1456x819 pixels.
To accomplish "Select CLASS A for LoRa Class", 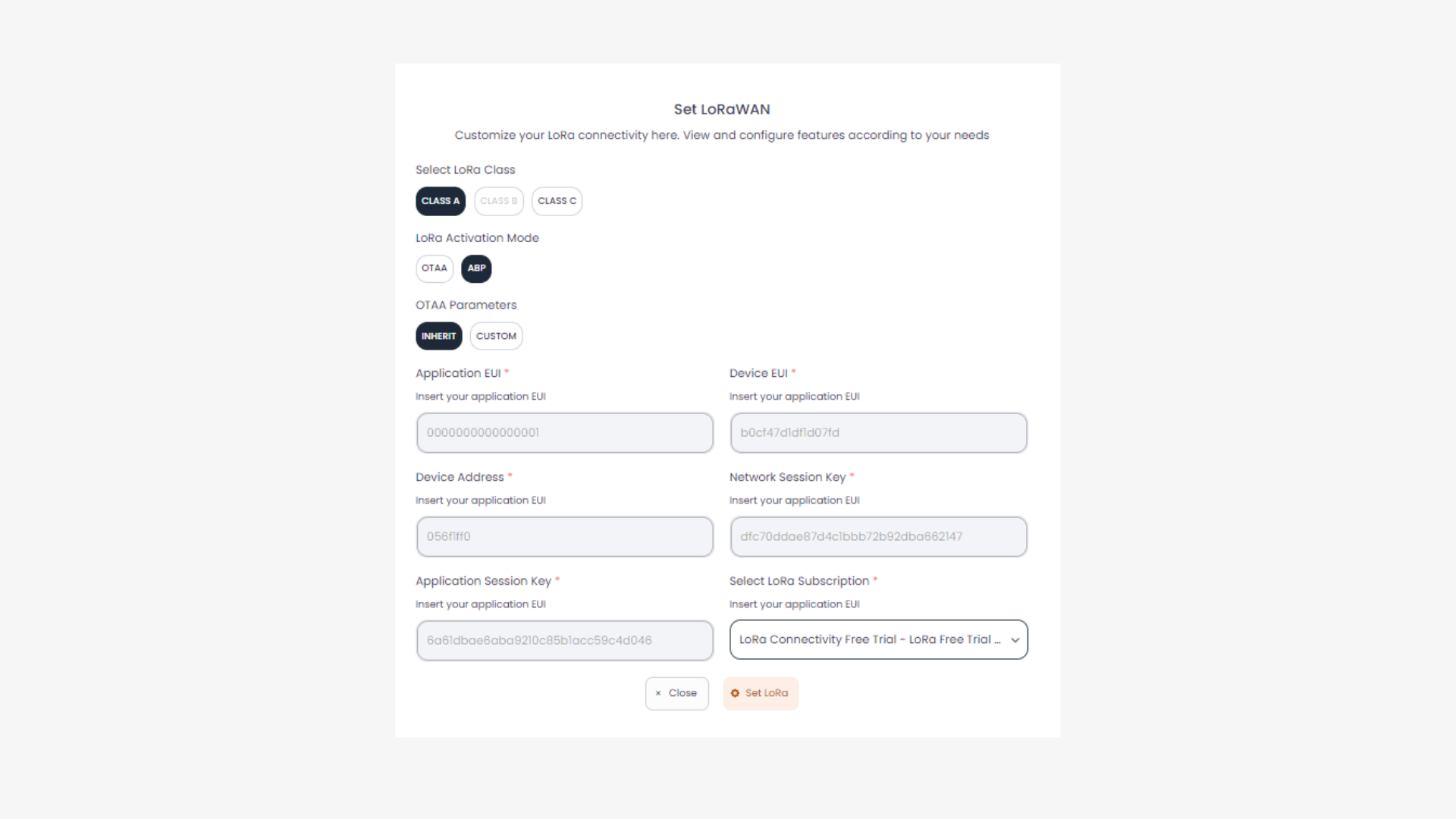I will [x=440, y=201].
